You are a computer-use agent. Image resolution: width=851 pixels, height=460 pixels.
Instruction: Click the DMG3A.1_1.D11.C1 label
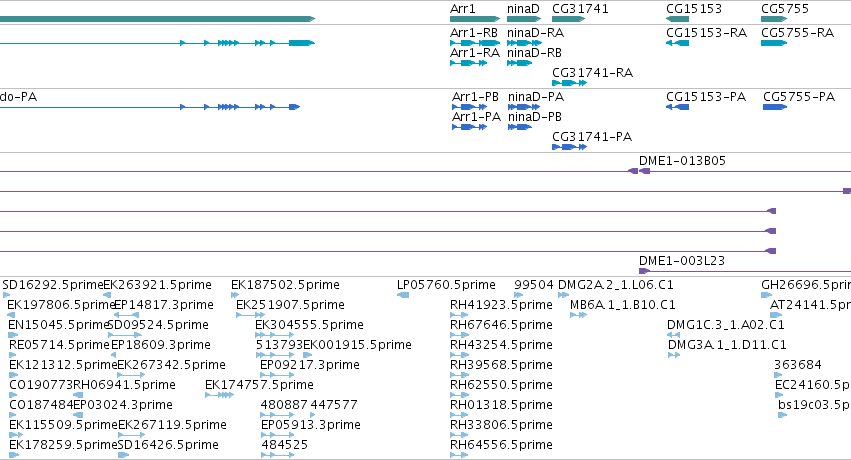tap(727, 345)
